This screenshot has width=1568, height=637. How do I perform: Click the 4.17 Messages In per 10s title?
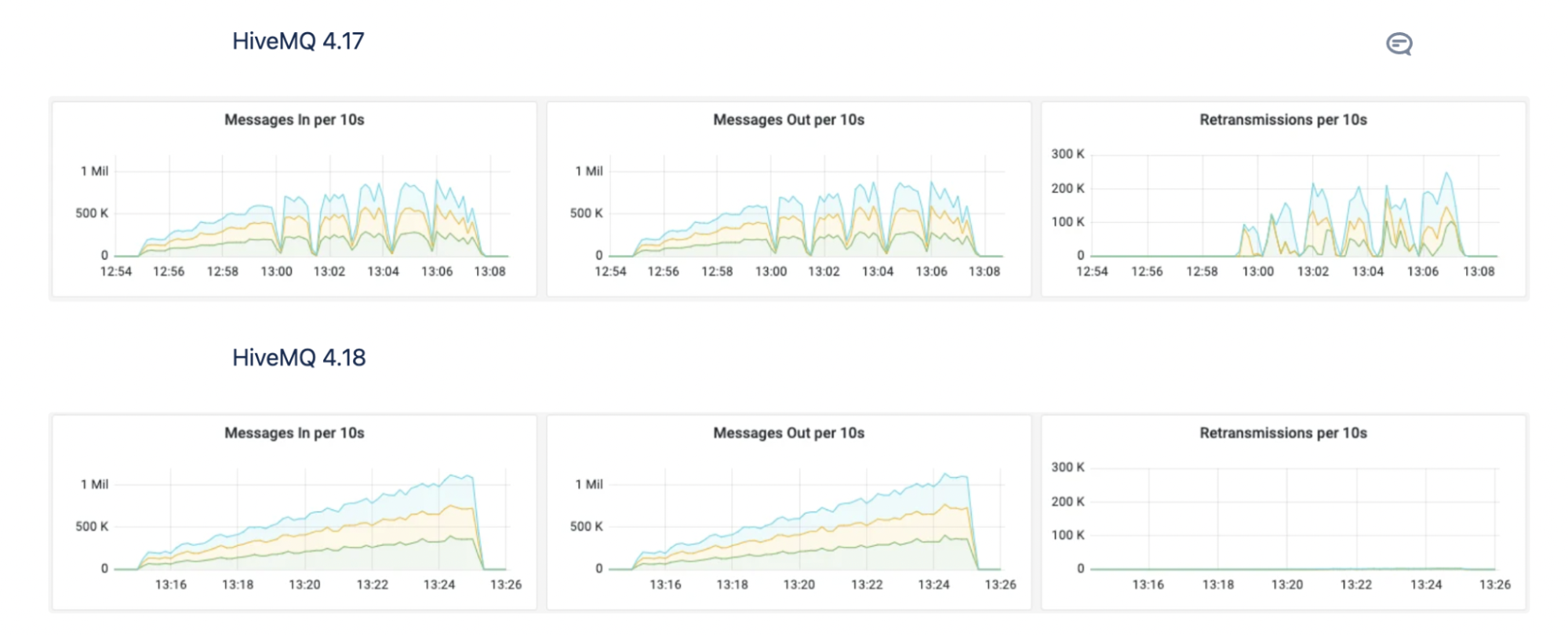coord(294,120)
